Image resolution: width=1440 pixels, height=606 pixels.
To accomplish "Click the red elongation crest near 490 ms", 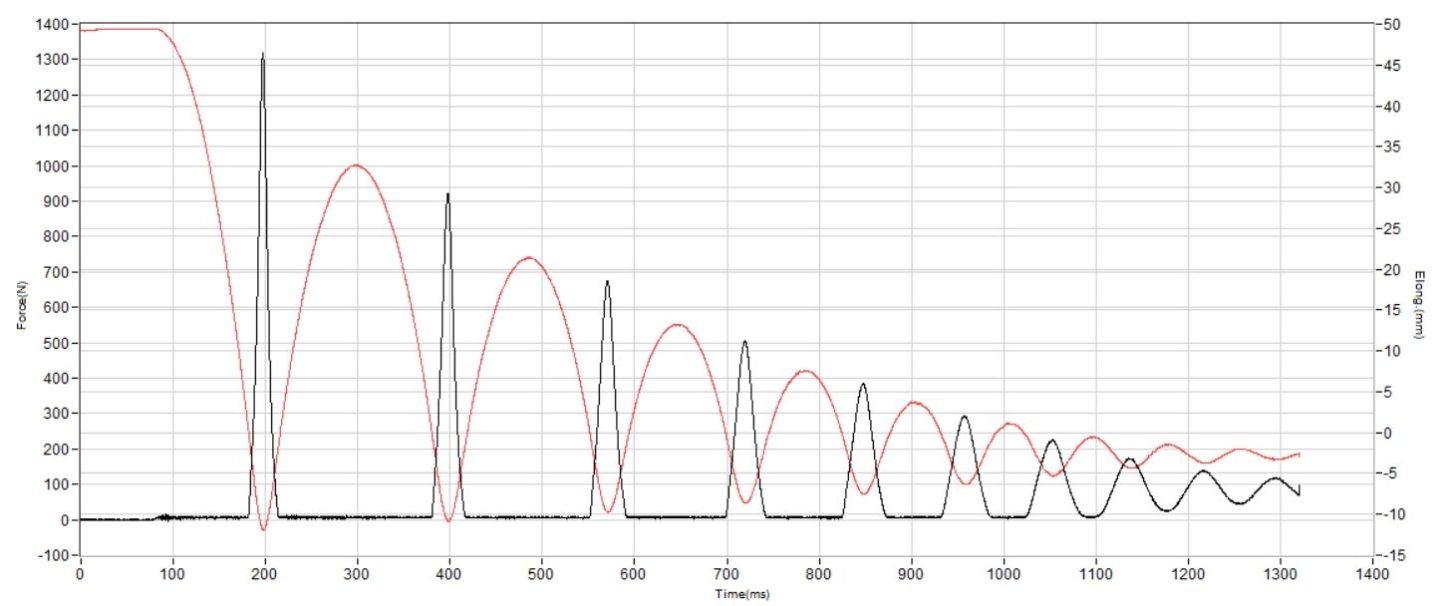I will pyautogui.click(x=529, y=258).
